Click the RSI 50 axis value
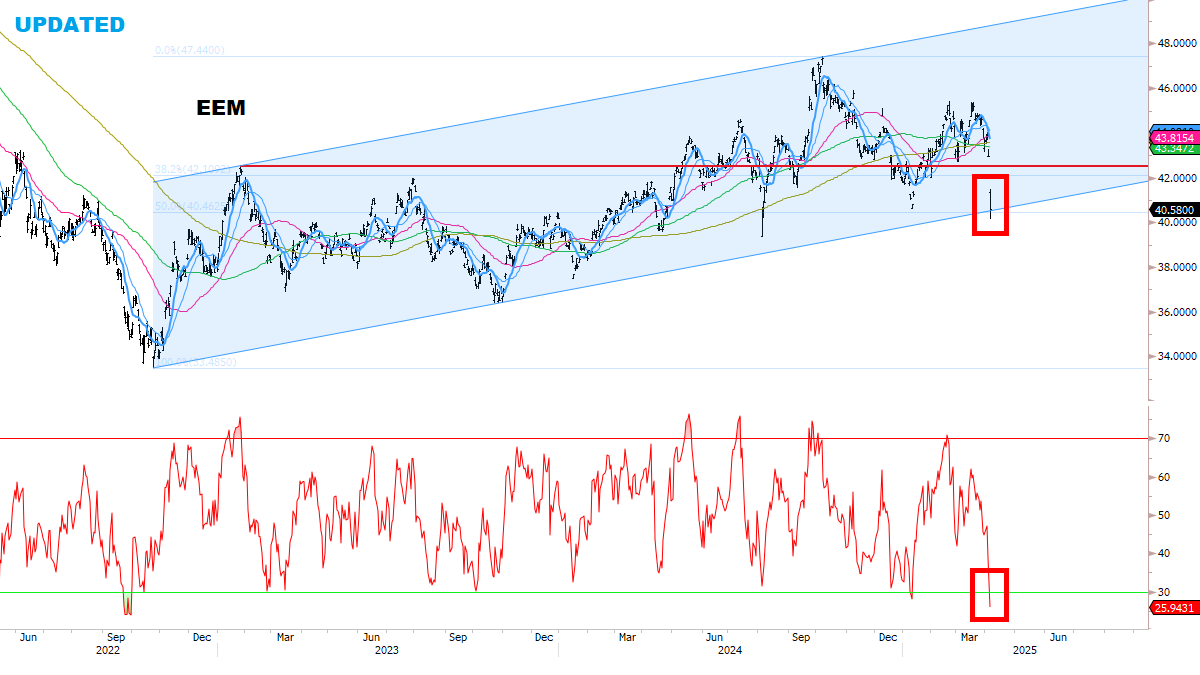The width and height of the screenshot is (1200, 675). 1163,515
